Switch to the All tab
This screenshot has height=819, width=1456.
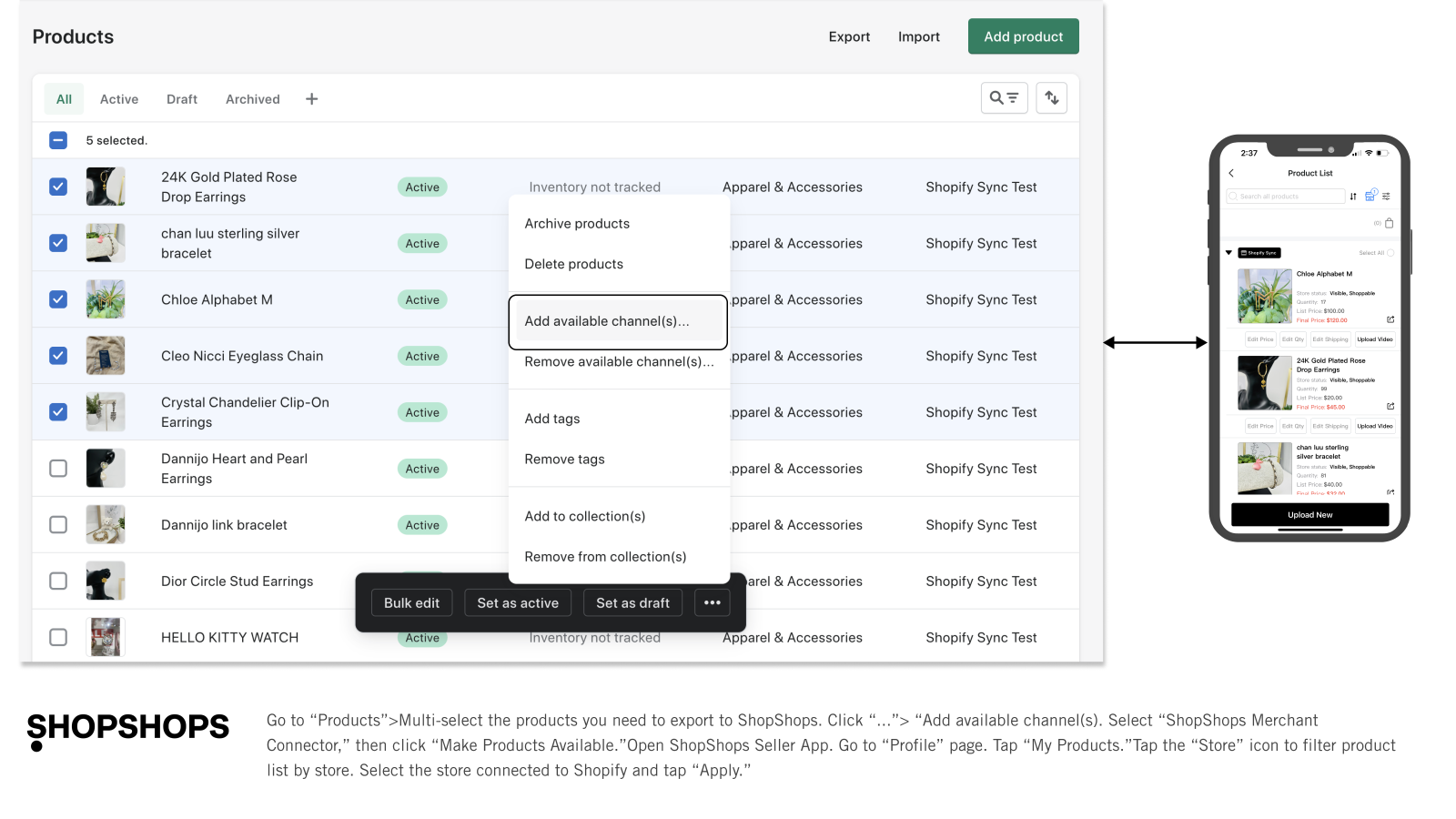point(64,99)
